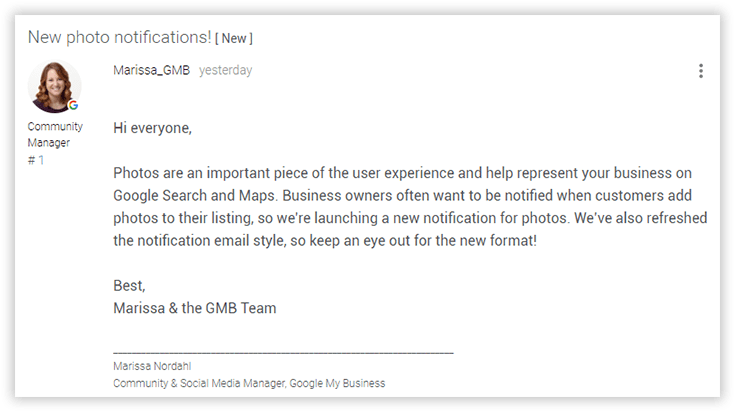The image size is (735, 412).
Task: Click 'Community & Social Media Manager, Google My Business' line
Action: click(249, 383)
